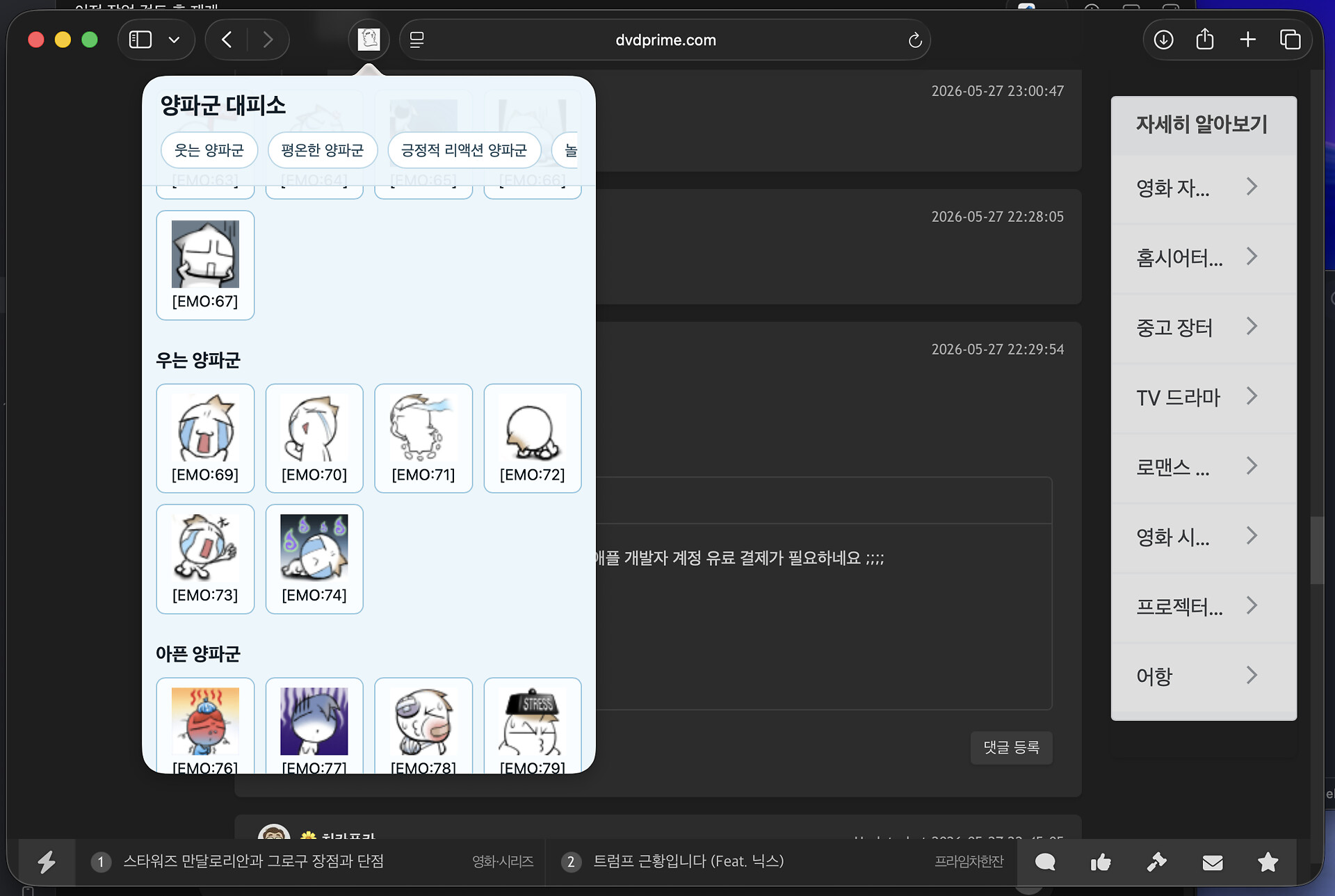1335x896 pixels.
Task: Submit the comment with 댓글 등록
Action: [1011, 747]
